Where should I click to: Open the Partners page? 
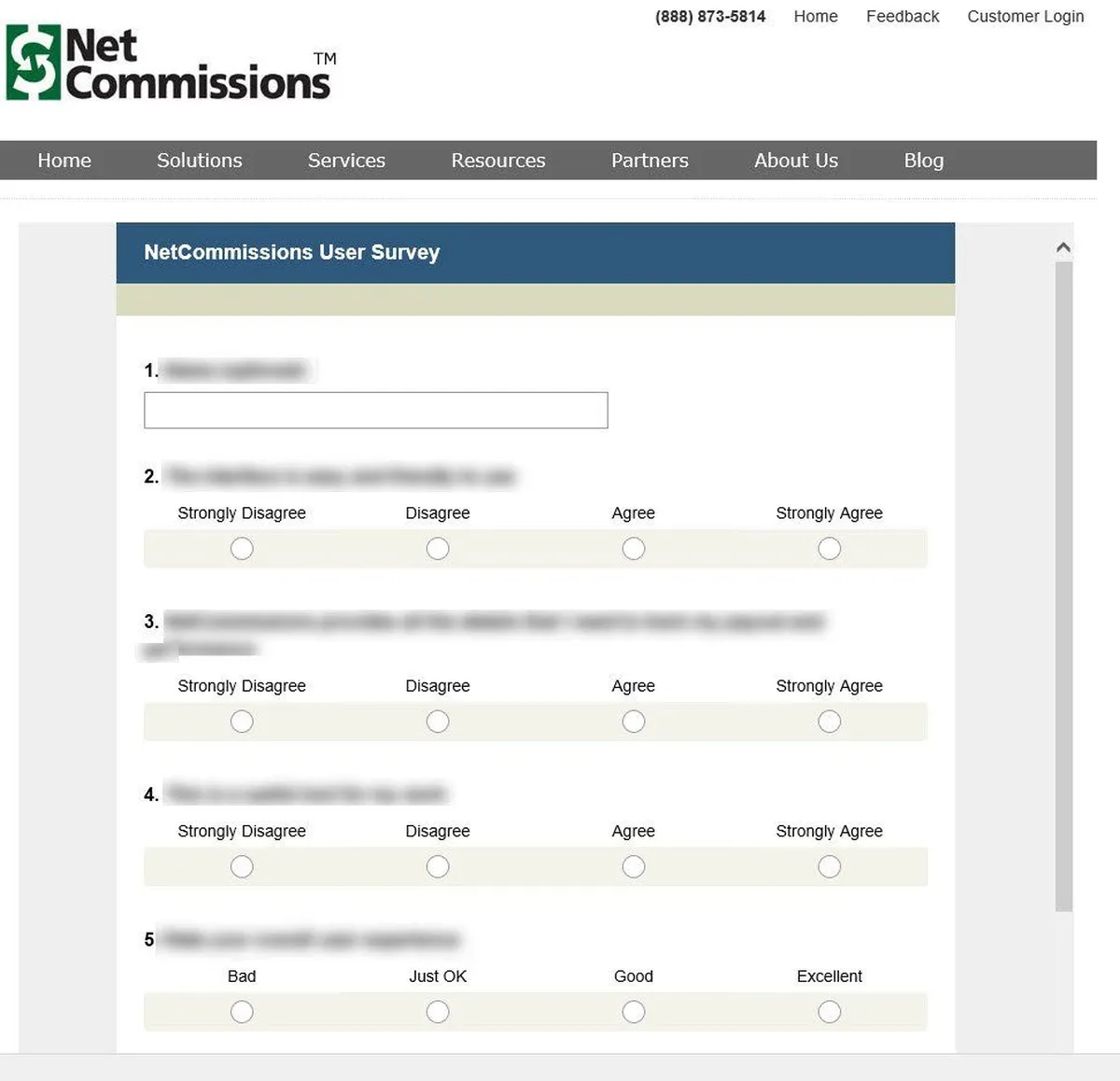(x=650, y=161)
